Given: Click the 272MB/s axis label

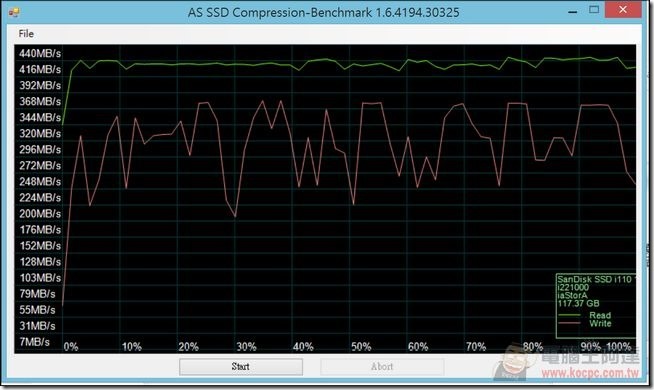Looking at the screenshot, I should [40, 166].
